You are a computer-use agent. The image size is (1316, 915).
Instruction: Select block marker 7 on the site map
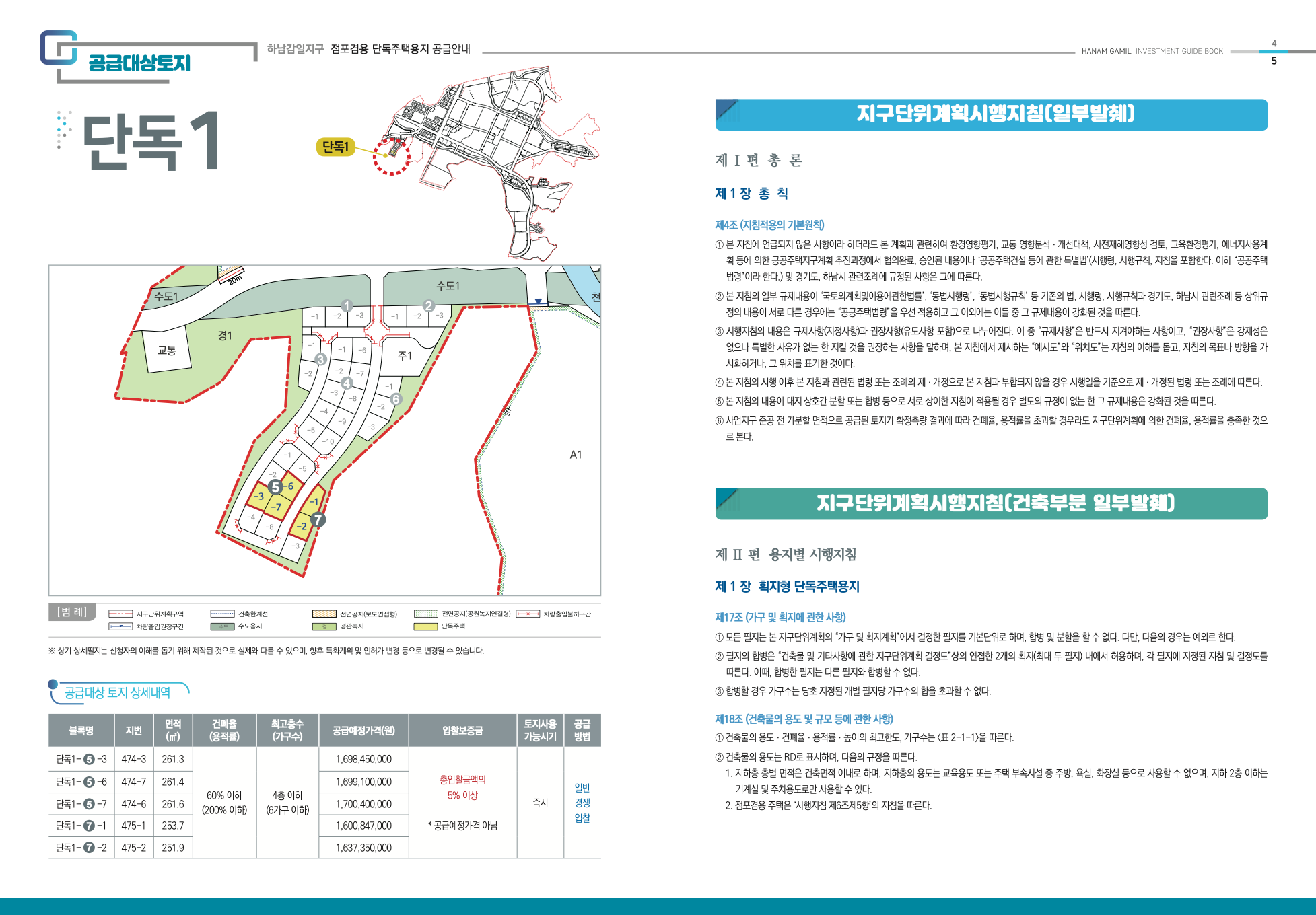[318, 519]
